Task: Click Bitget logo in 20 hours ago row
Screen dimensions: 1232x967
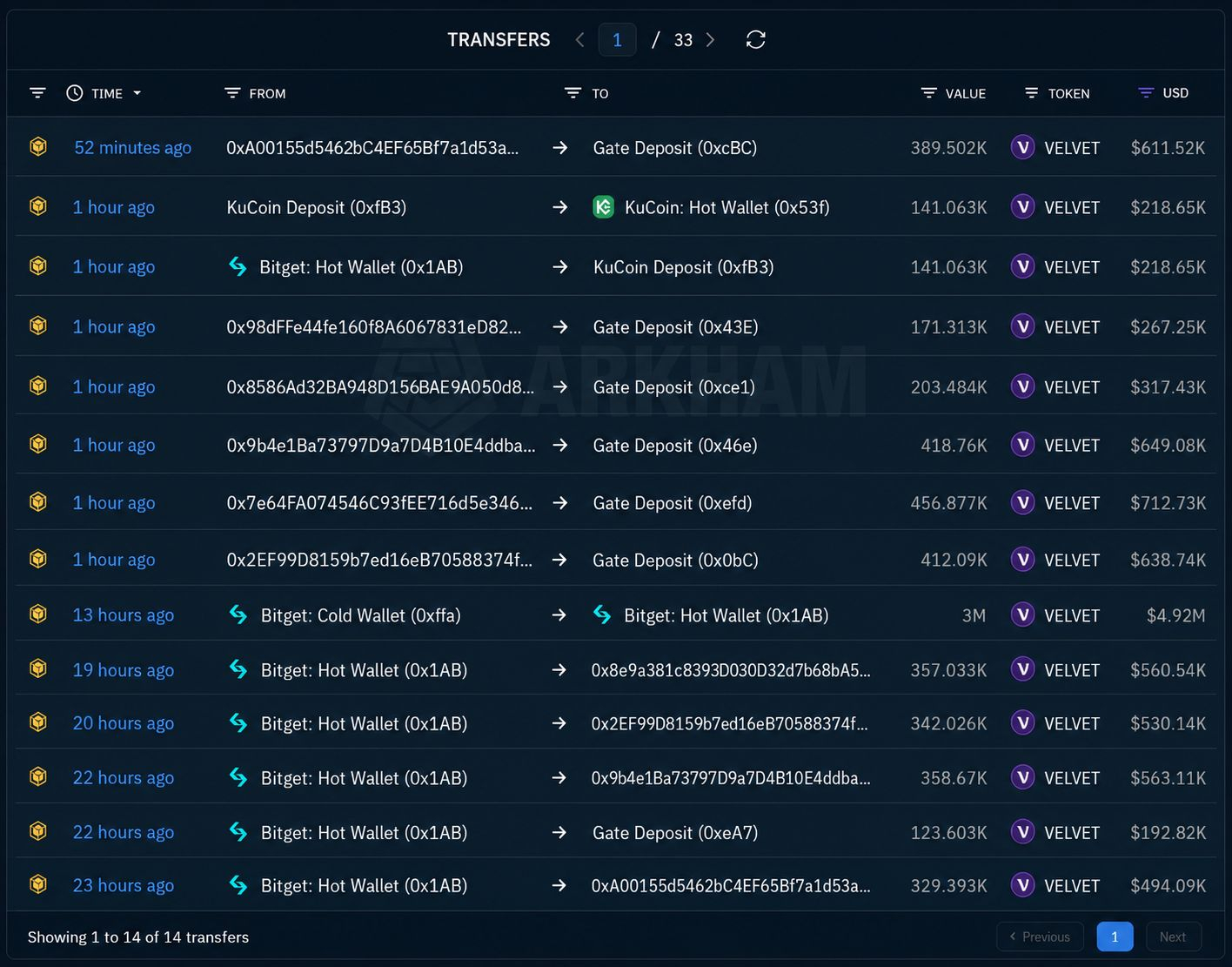Action: point(238,722)
